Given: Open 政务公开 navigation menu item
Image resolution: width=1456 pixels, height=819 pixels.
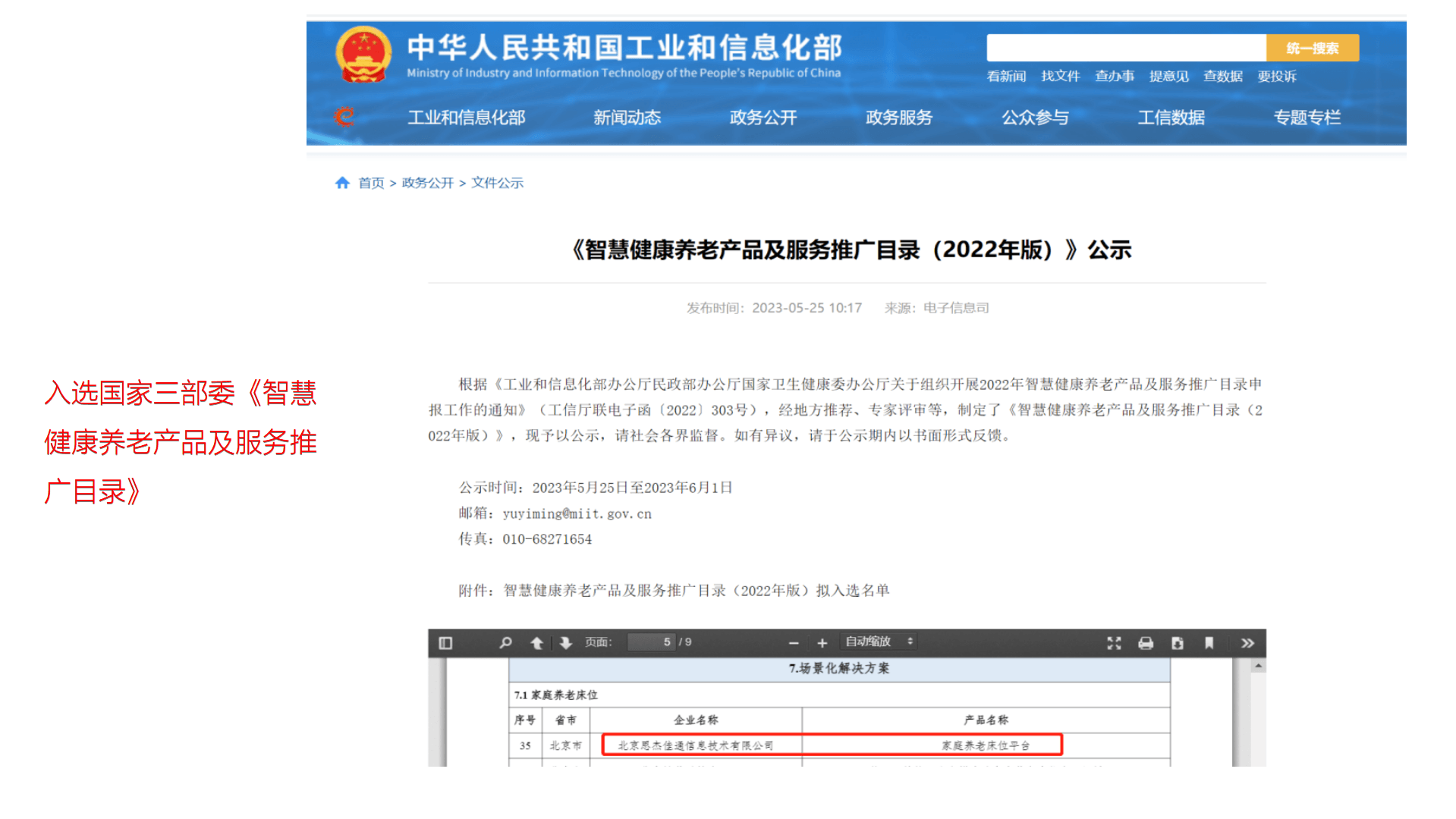Looking at the screenshot, I should [763, 118].
